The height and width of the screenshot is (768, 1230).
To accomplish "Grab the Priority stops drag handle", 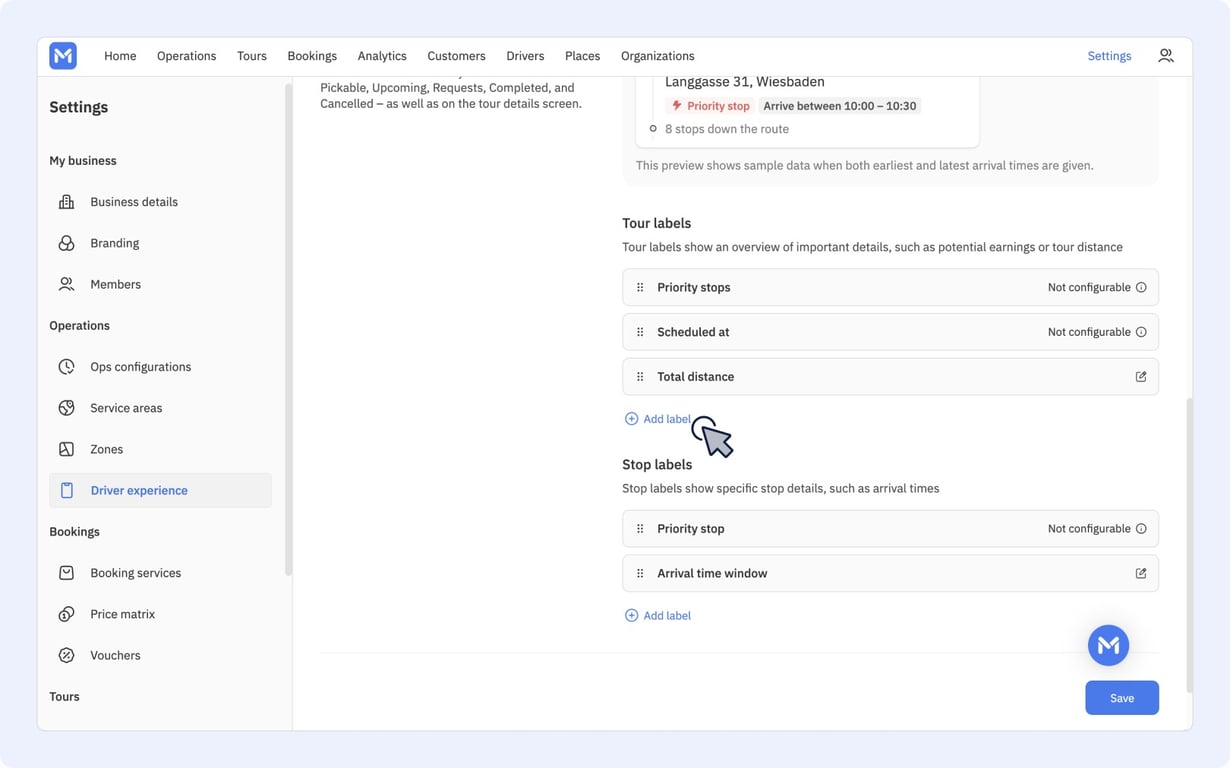I will pyautogui.click(x=640, y=287).
